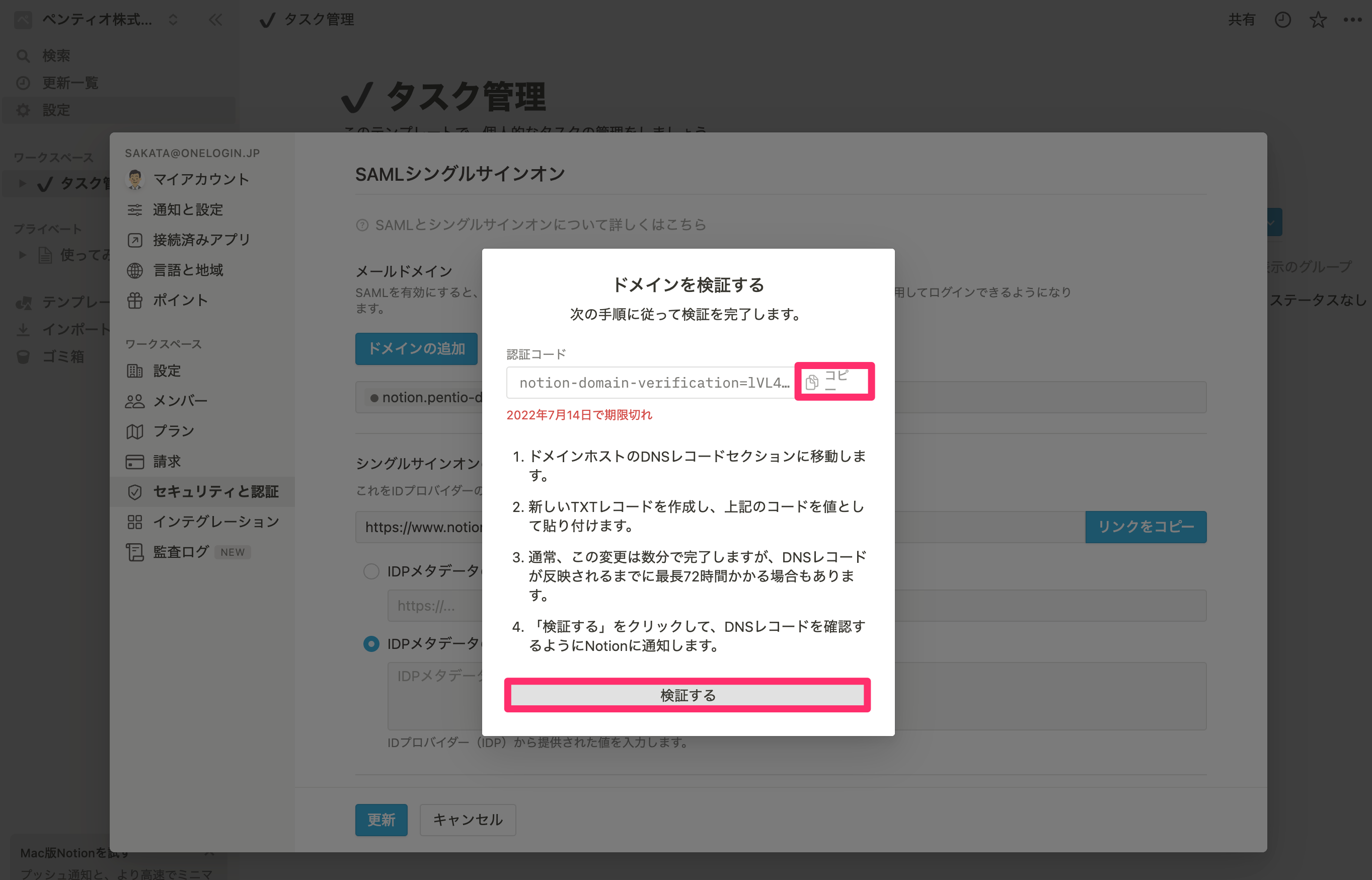
Task: Click the help question-mark icon beside SAML link
Action: pyautogui.click(x=362, y=225)
